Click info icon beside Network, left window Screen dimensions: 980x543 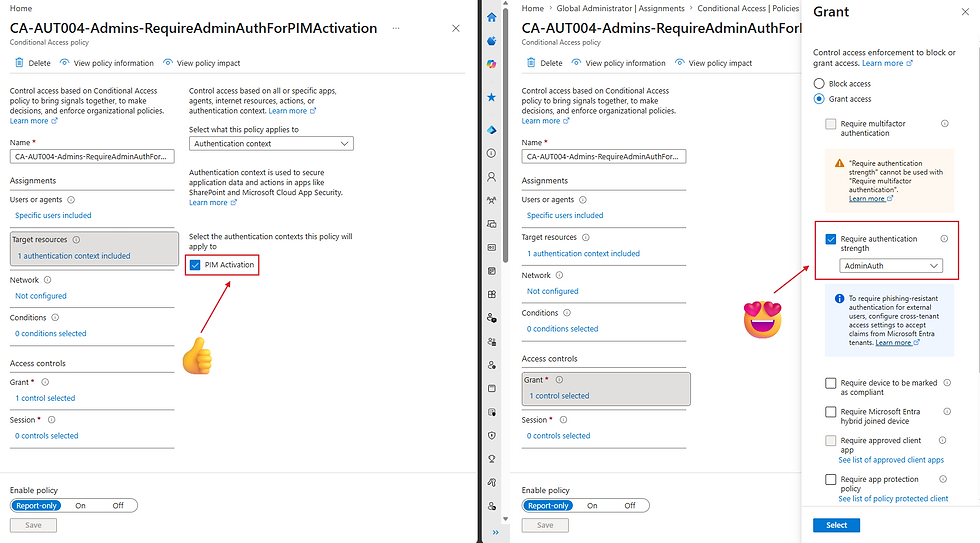pyautogui.click(x=48, y=280)
